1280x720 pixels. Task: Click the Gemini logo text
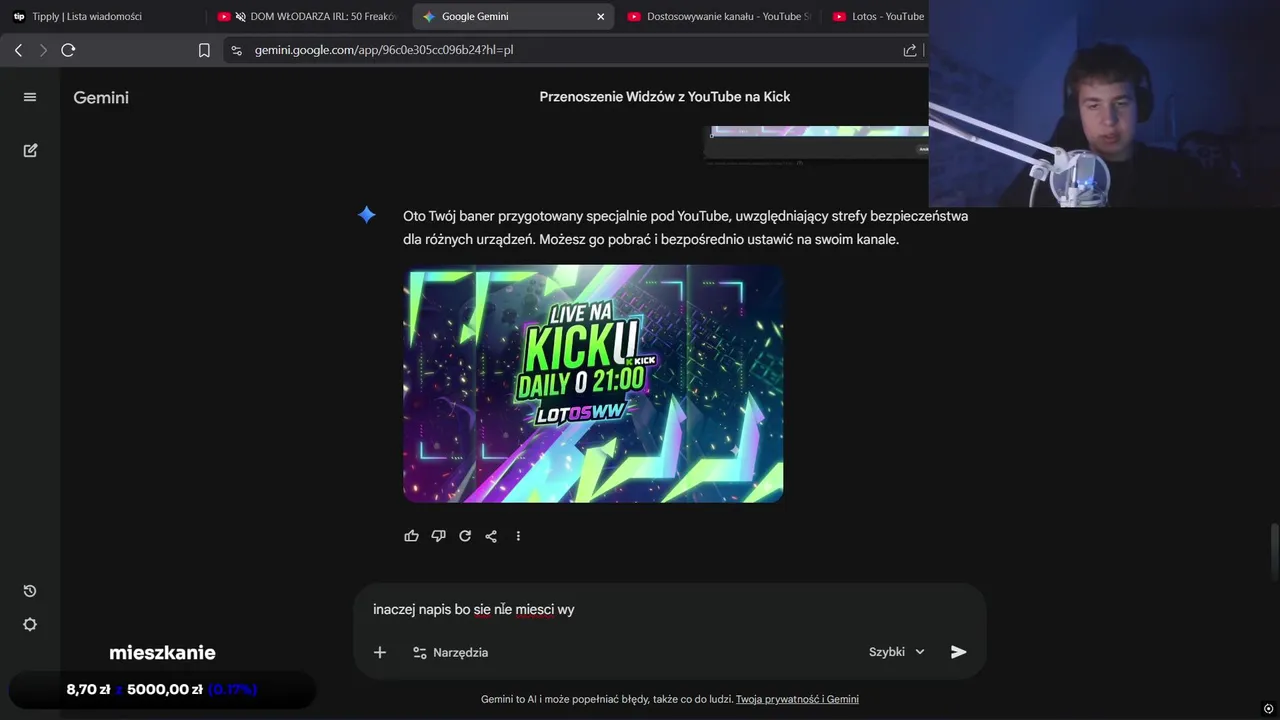(101, 98)
